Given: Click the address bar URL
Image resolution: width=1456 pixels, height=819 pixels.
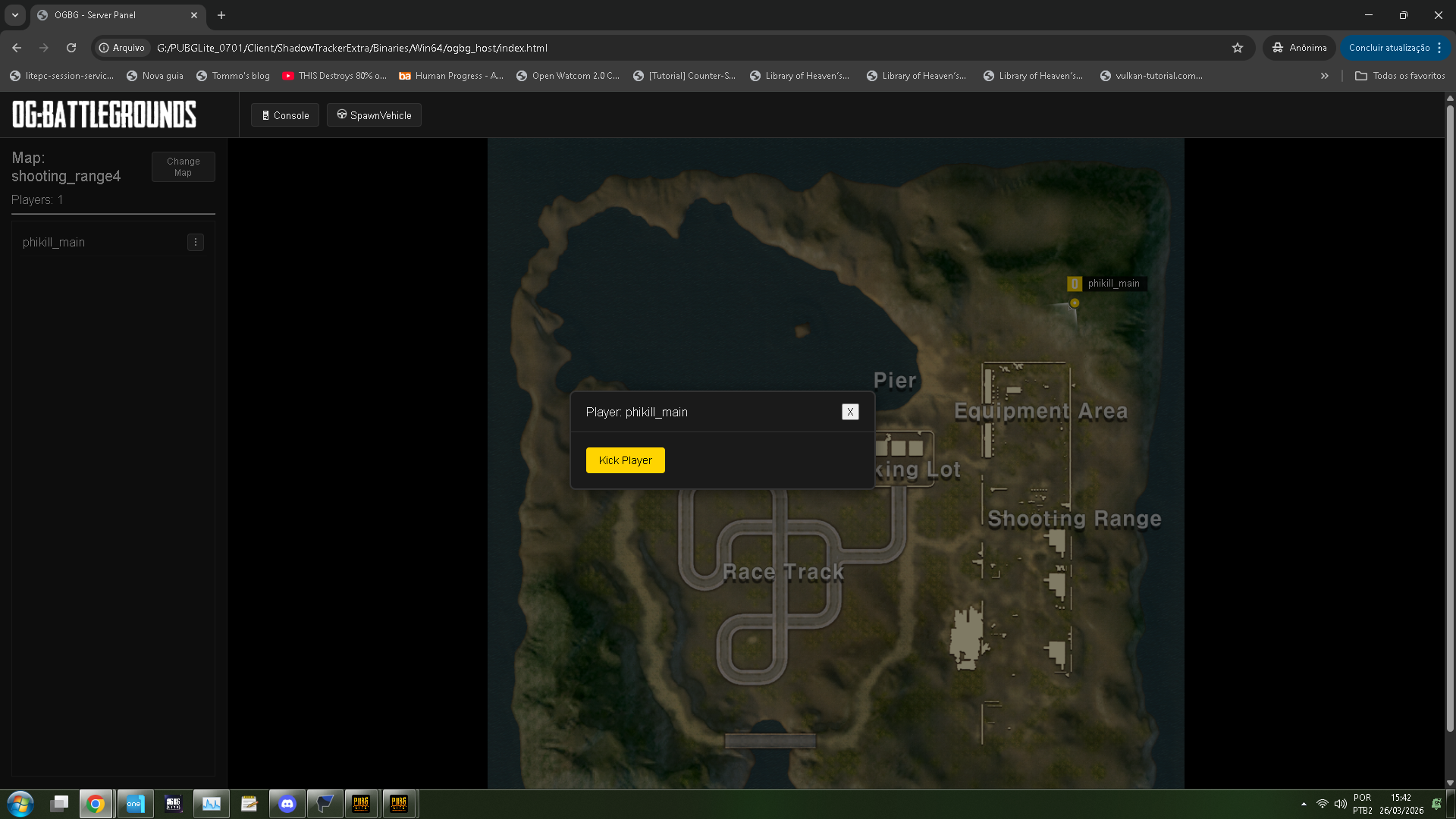Looking at the screenshot, I should [x=352, y=48].
